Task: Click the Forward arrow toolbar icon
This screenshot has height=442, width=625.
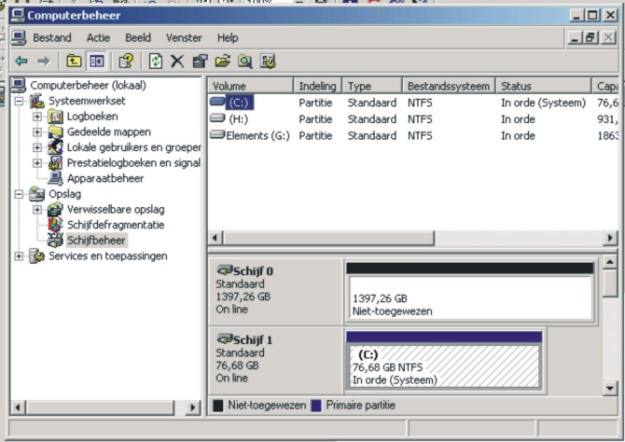Action: (x=43, y=61)
